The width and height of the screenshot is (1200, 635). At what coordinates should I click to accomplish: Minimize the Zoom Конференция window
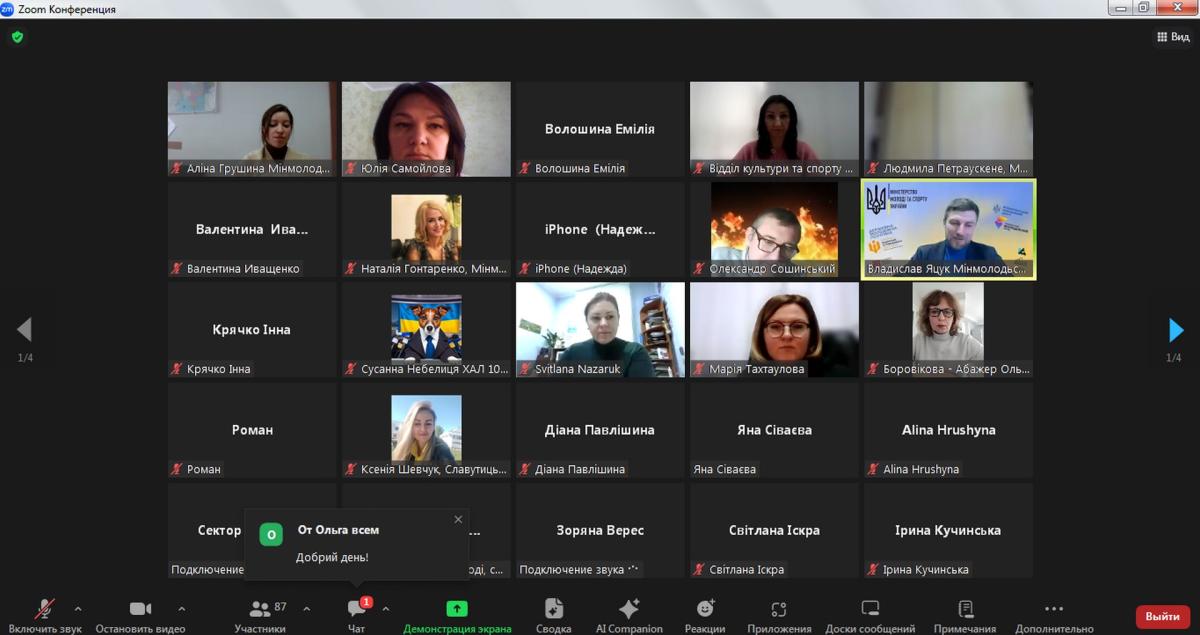pyautogui.click(x=1120, y=8)
